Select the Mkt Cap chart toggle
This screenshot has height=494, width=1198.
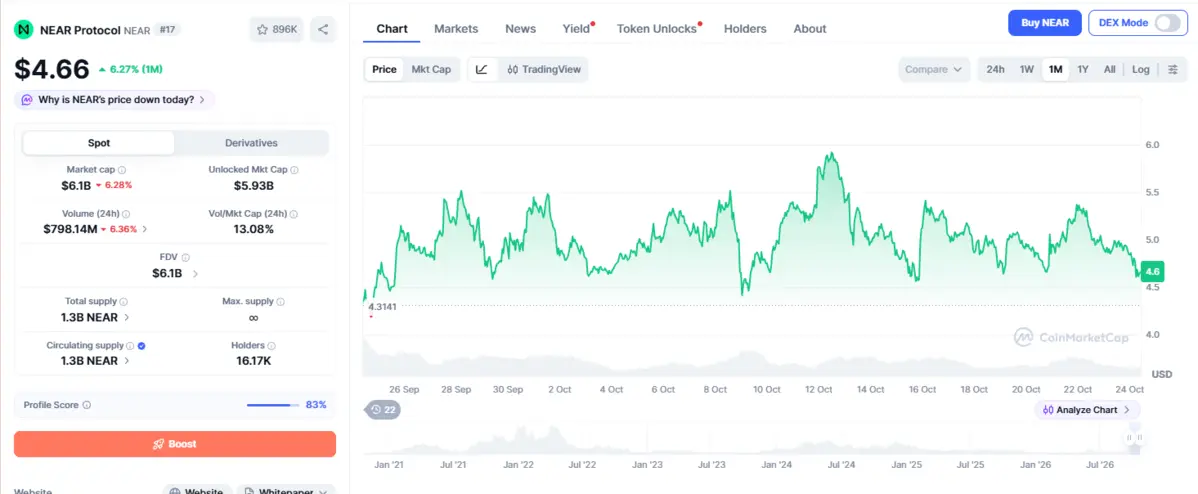click(x=431, y=69)
